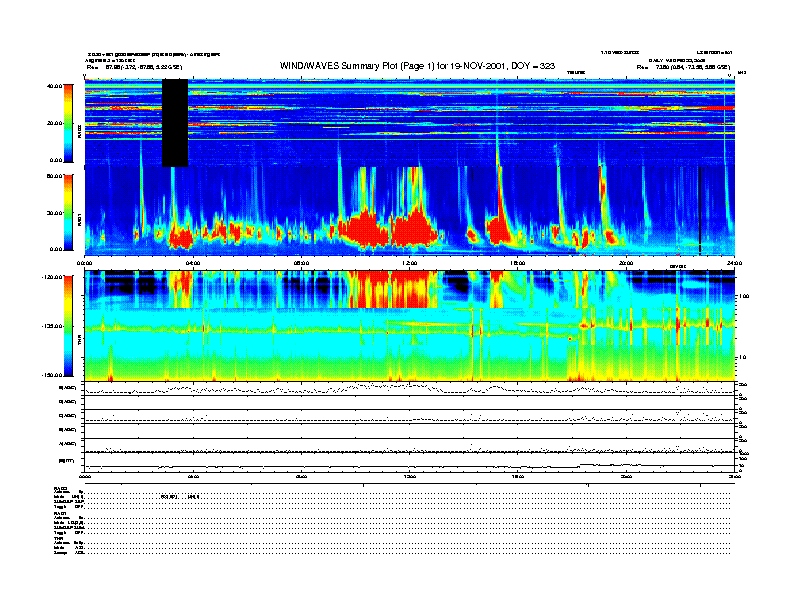Screen dimensions: 792x612
Task: Click the 20.00 tick on RAD2 colorbar
Action: click(x=54, y=123)
